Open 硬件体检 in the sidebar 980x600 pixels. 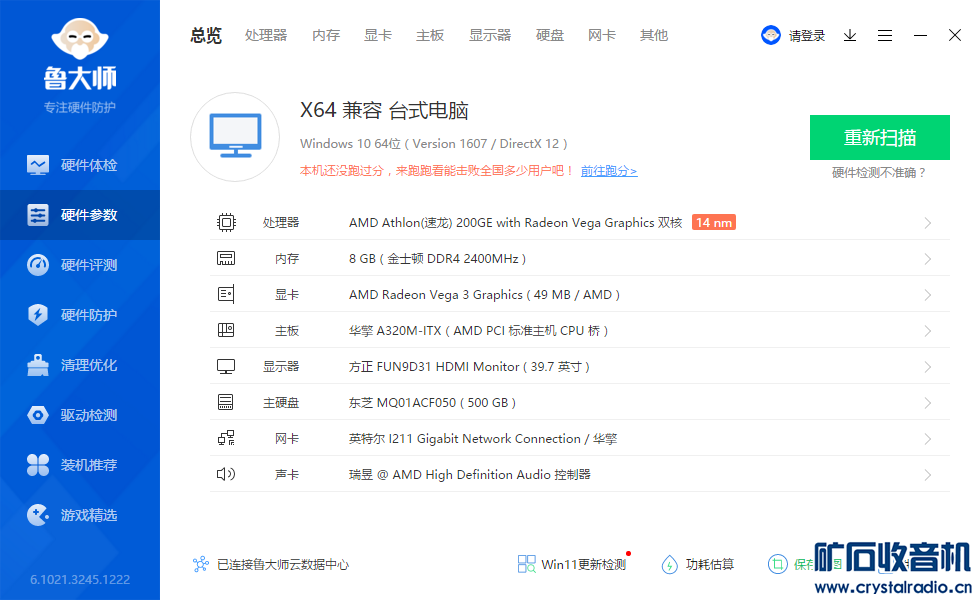pyautogui.click(x=80, y=165)
